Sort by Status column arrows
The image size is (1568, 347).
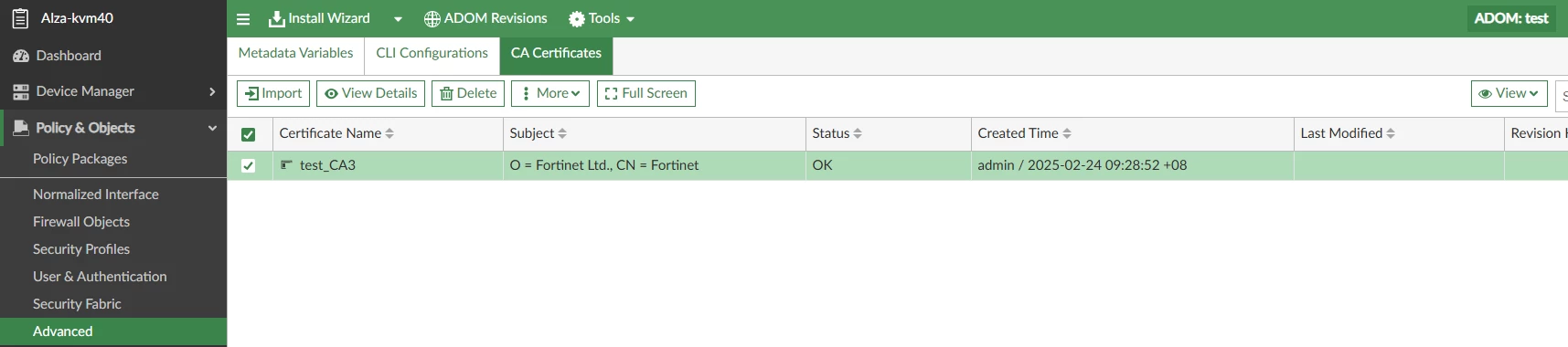point(858,133)
